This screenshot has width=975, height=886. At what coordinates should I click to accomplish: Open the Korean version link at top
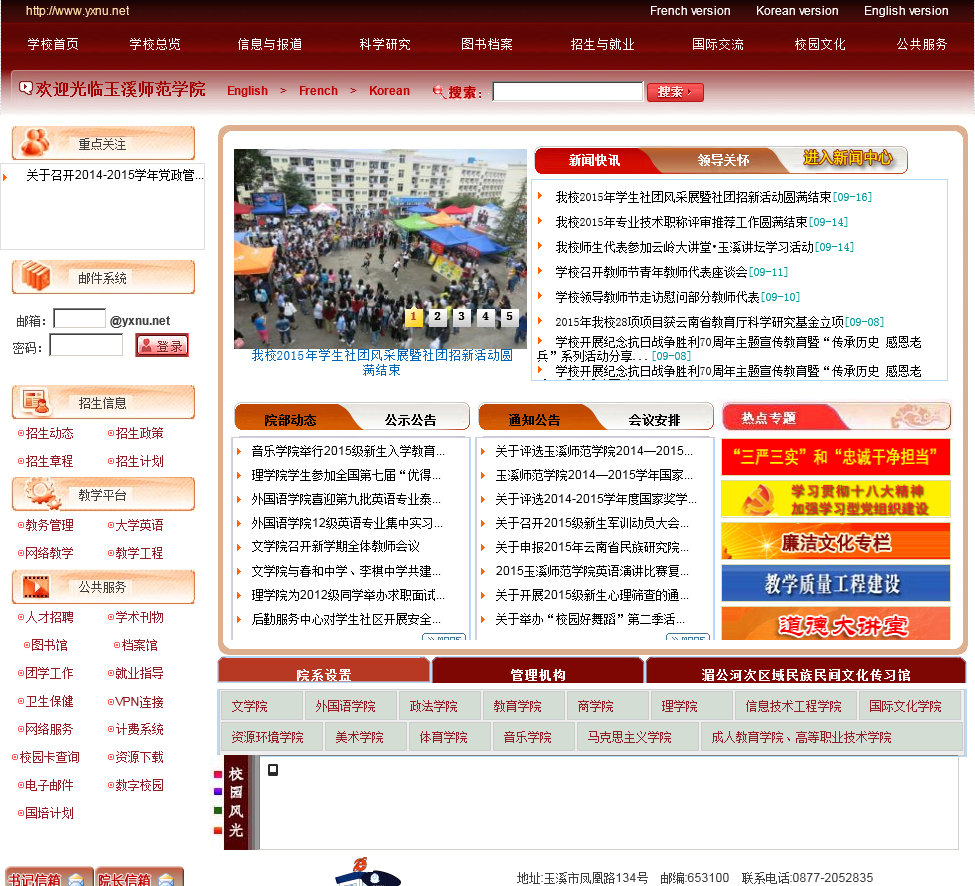(797, 11)
